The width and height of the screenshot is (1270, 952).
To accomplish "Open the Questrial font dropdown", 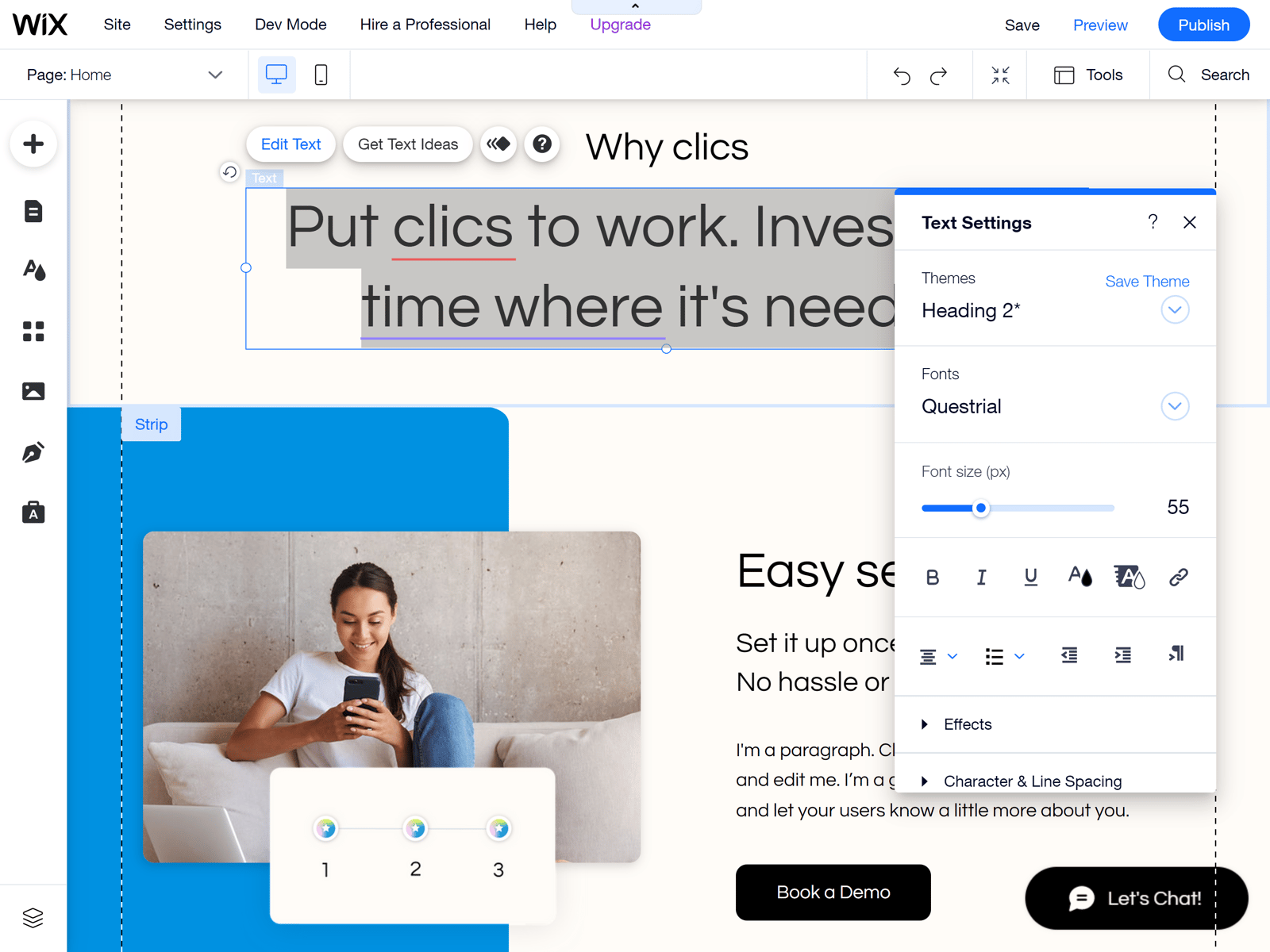I will click(1175, 406).
